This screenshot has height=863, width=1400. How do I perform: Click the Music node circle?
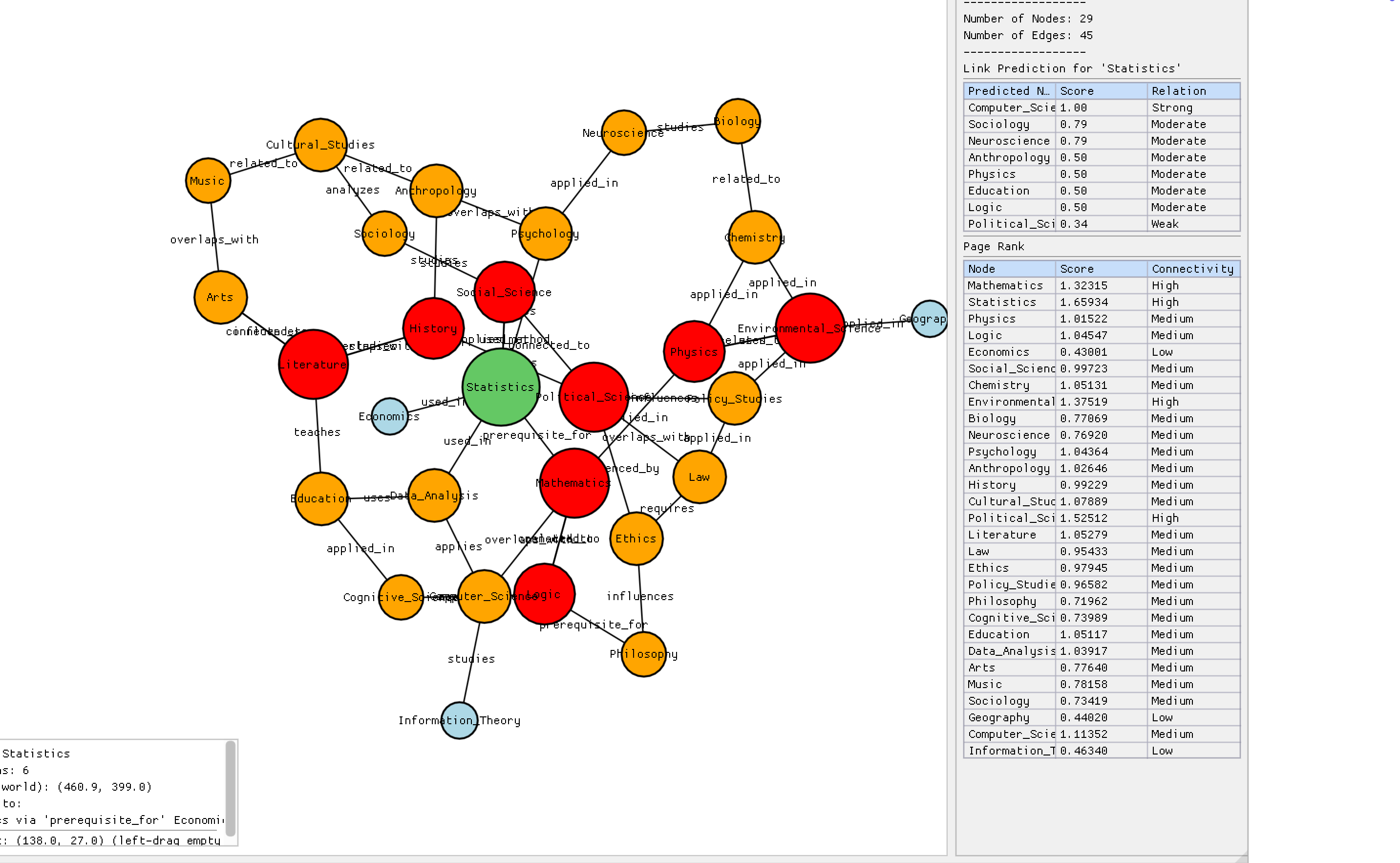[x=208, y=180]
